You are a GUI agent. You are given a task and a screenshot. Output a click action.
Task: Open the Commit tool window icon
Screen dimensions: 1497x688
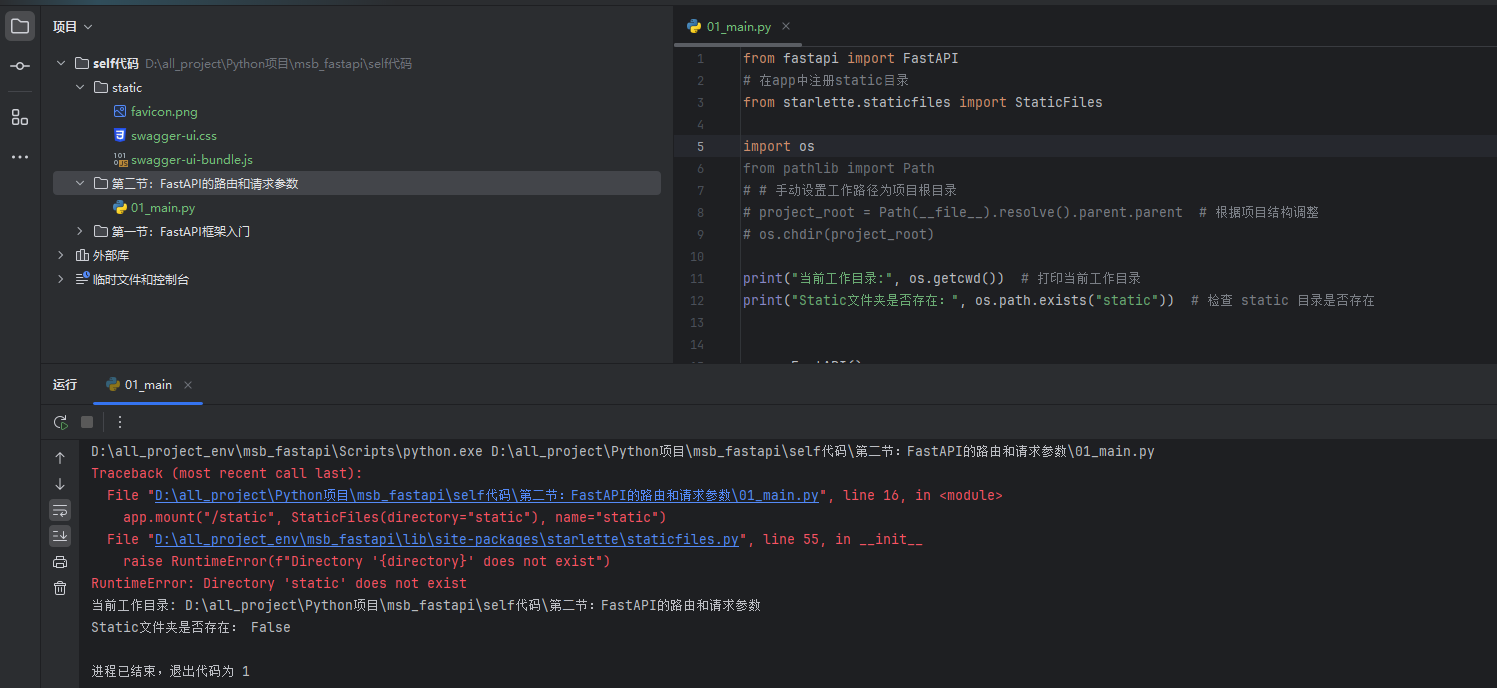(20, 66)
